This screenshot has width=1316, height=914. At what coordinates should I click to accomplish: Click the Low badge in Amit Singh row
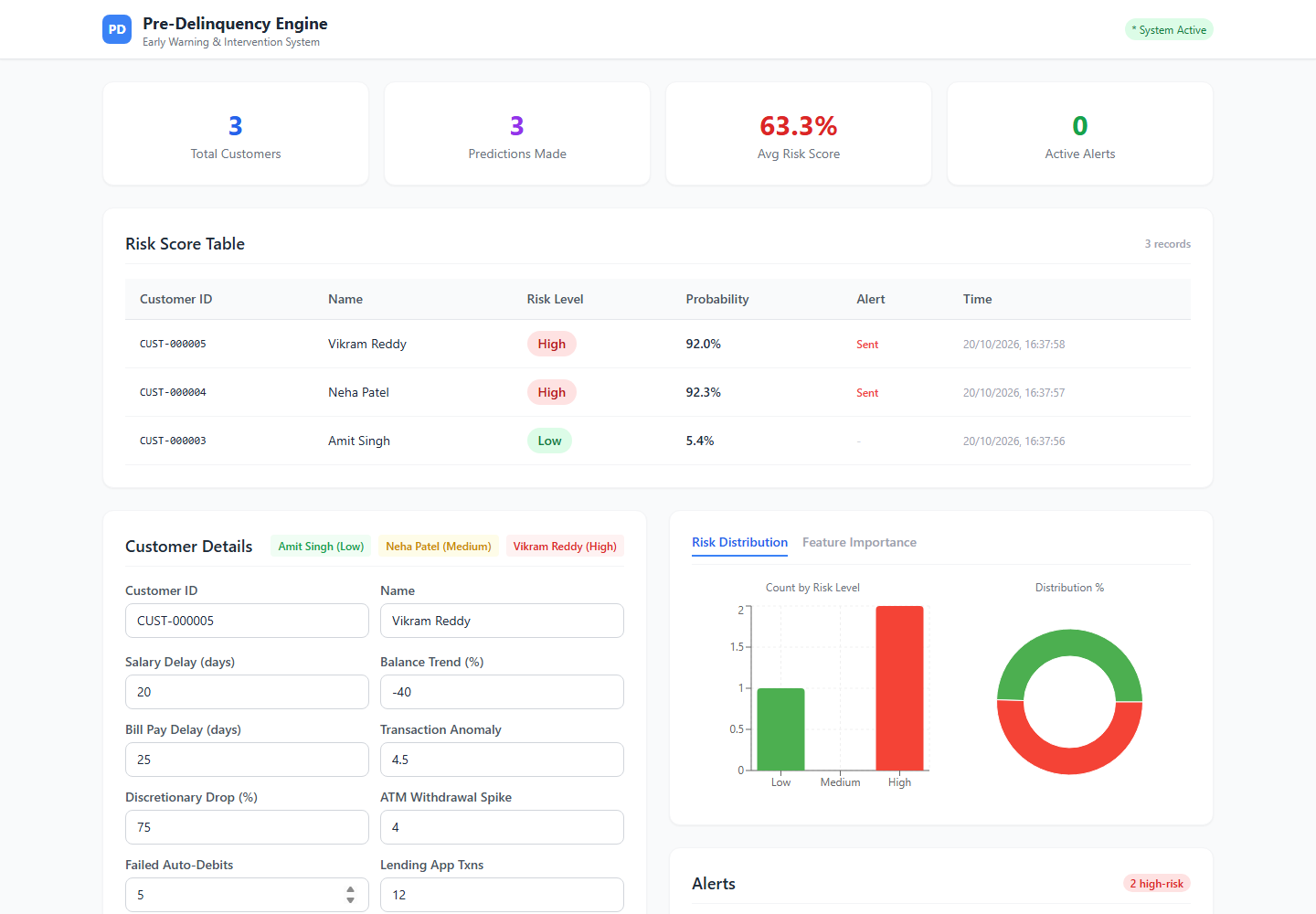(549, 441)
